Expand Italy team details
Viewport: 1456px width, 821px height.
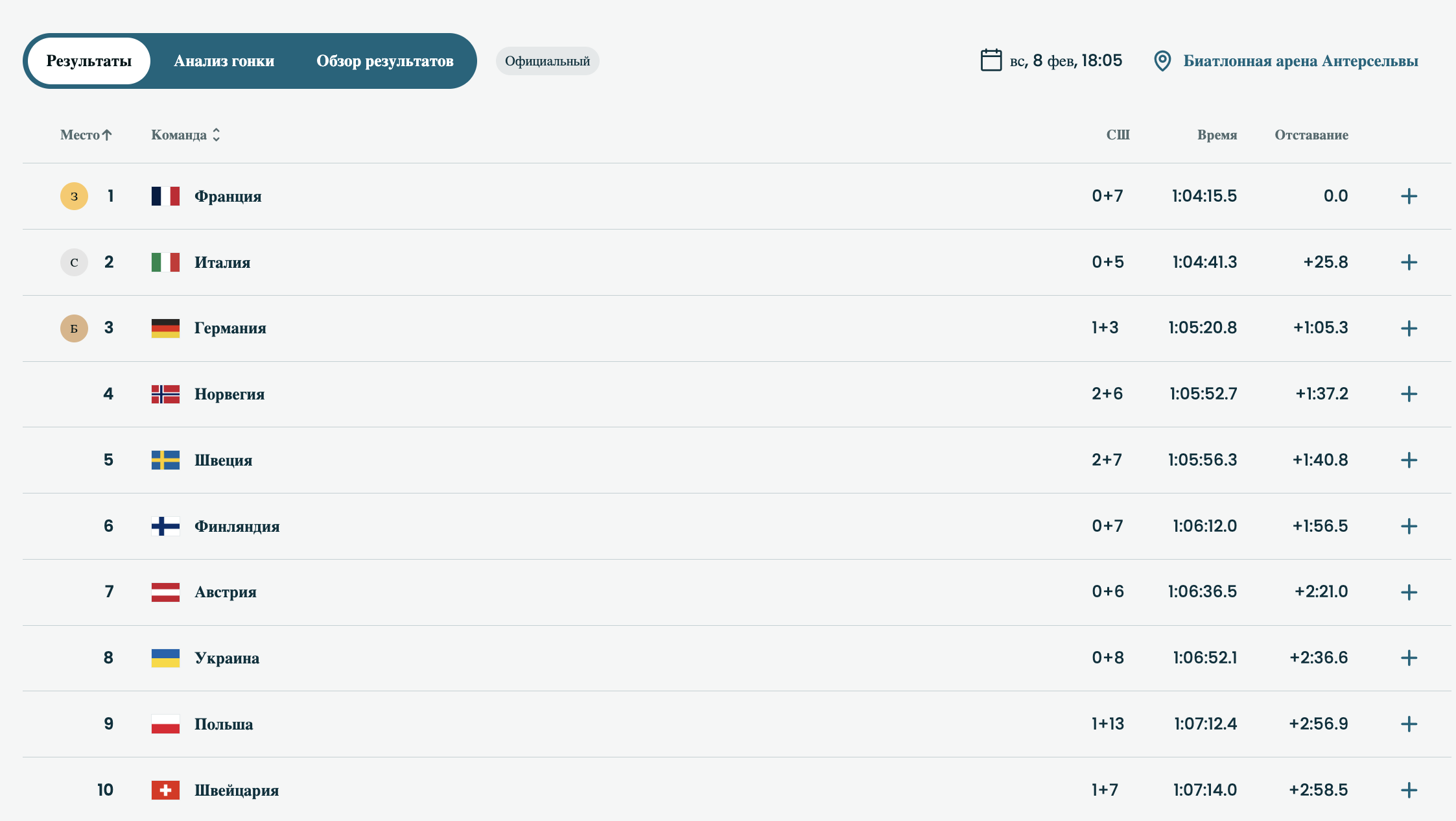tap(1409, 262)
